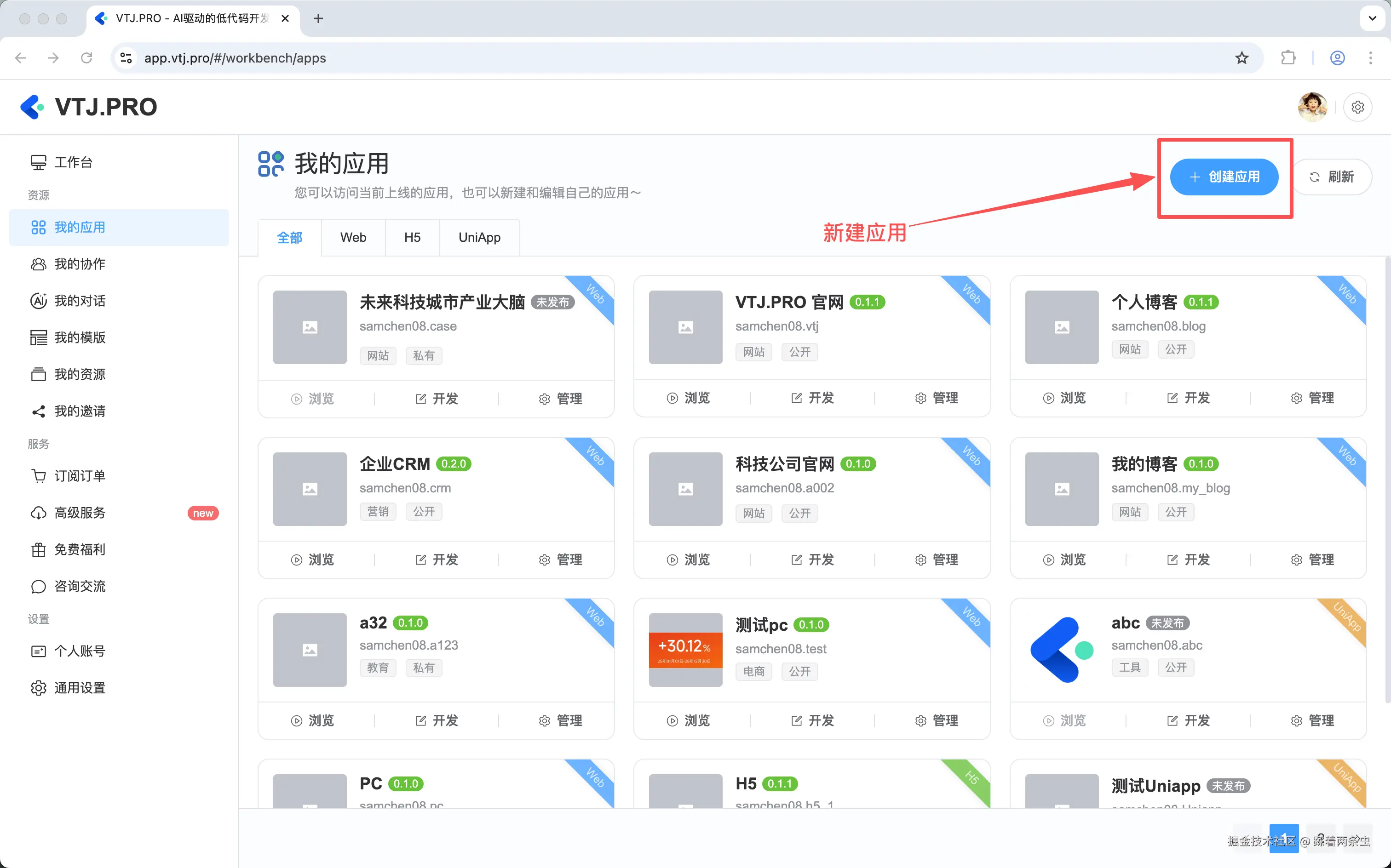This screenshot has height=868, width=1391.
Task: Open 高级服务 cloud sidebar item
Action: pos(79,513)
